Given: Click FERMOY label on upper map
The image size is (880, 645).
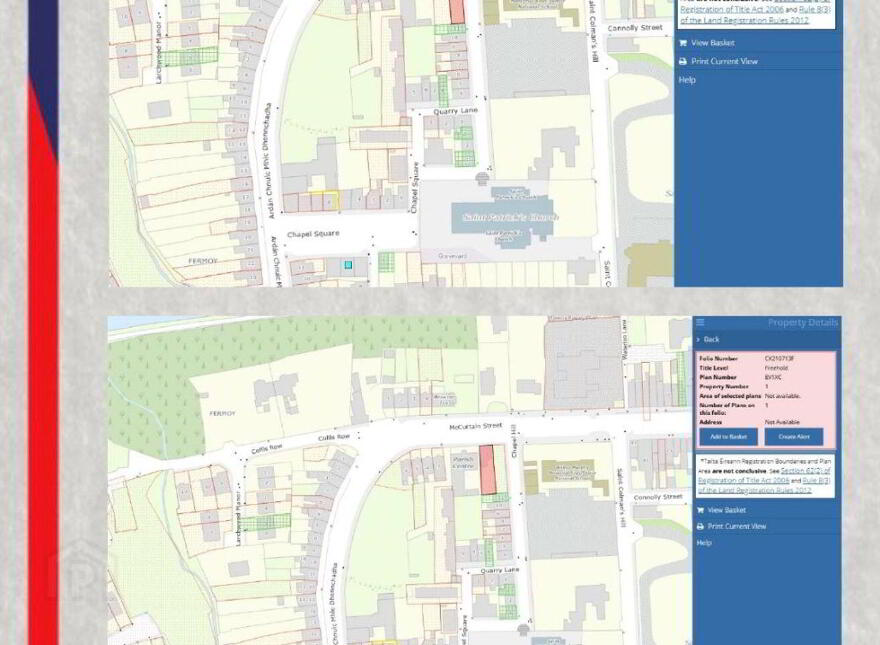Looking at the screenshot, I should (x=203, y=261).
